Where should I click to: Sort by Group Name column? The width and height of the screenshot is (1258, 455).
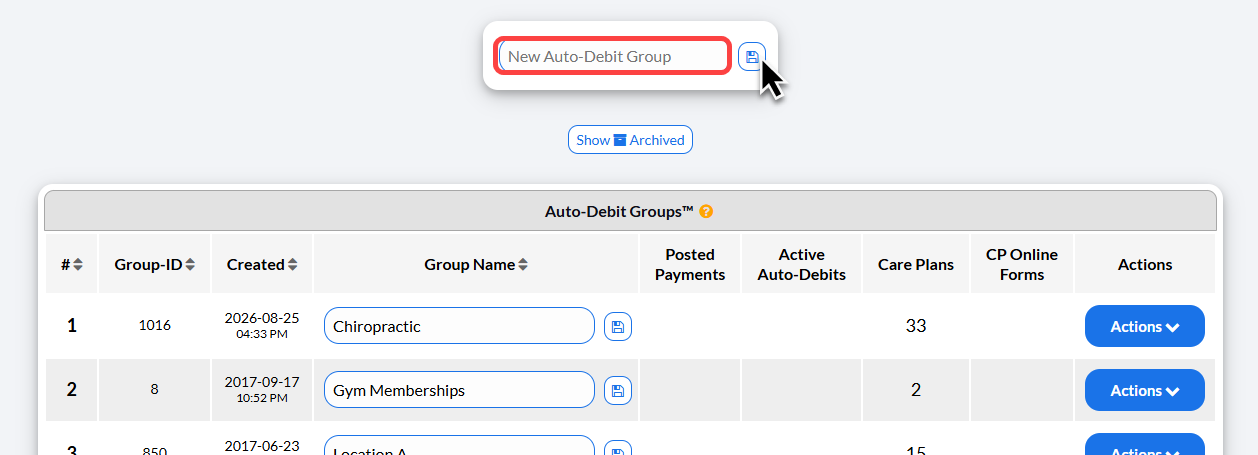(476, 265)
